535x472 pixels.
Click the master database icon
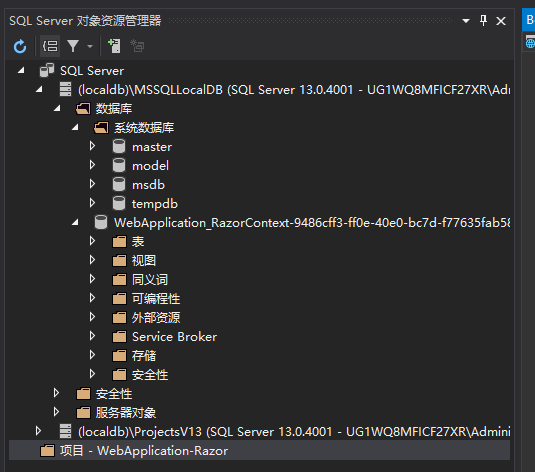click(119, 146)
